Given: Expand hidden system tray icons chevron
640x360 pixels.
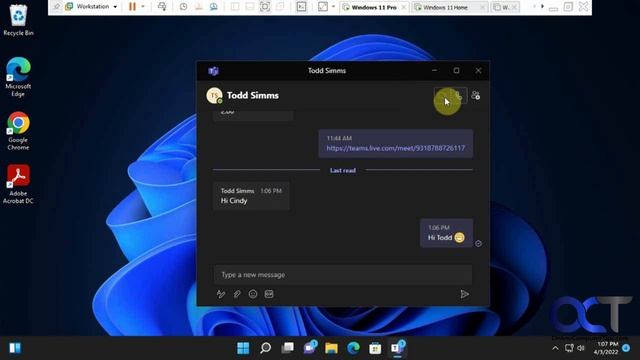Looking at the screenshot, I should tap(555, 348).
